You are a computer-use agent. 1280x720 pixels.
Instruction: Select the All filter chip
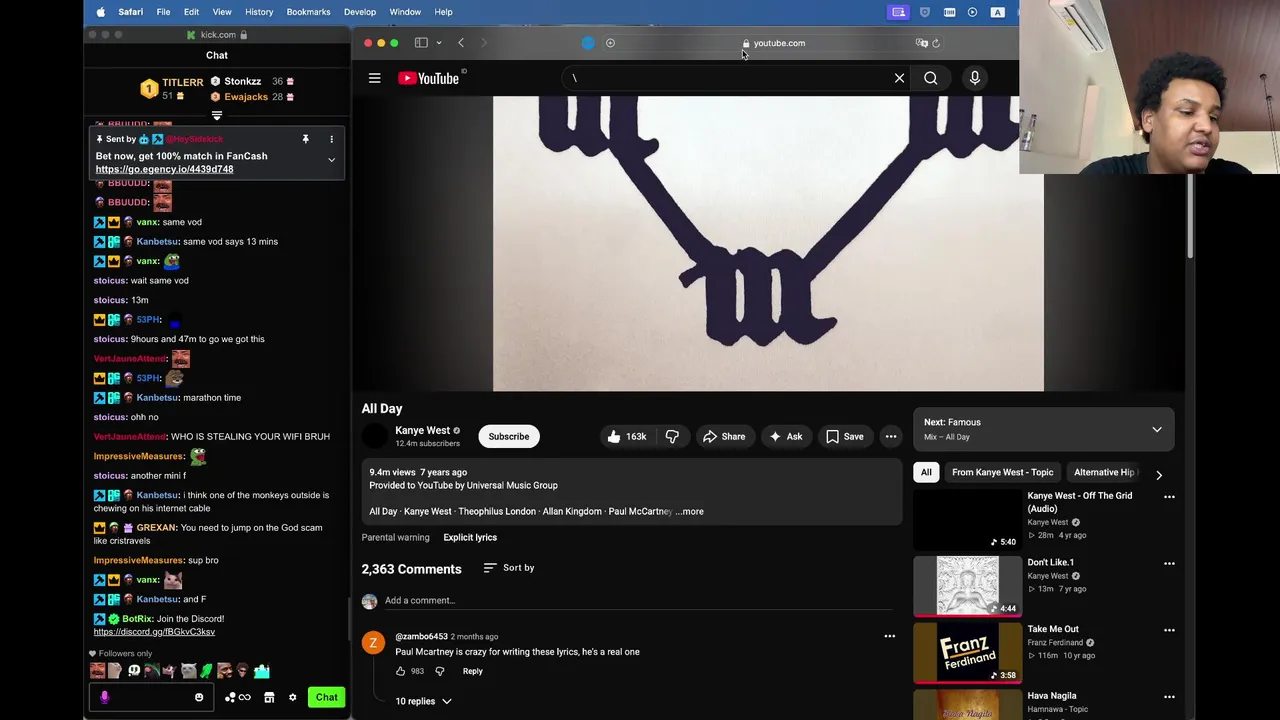coord(926,472)
